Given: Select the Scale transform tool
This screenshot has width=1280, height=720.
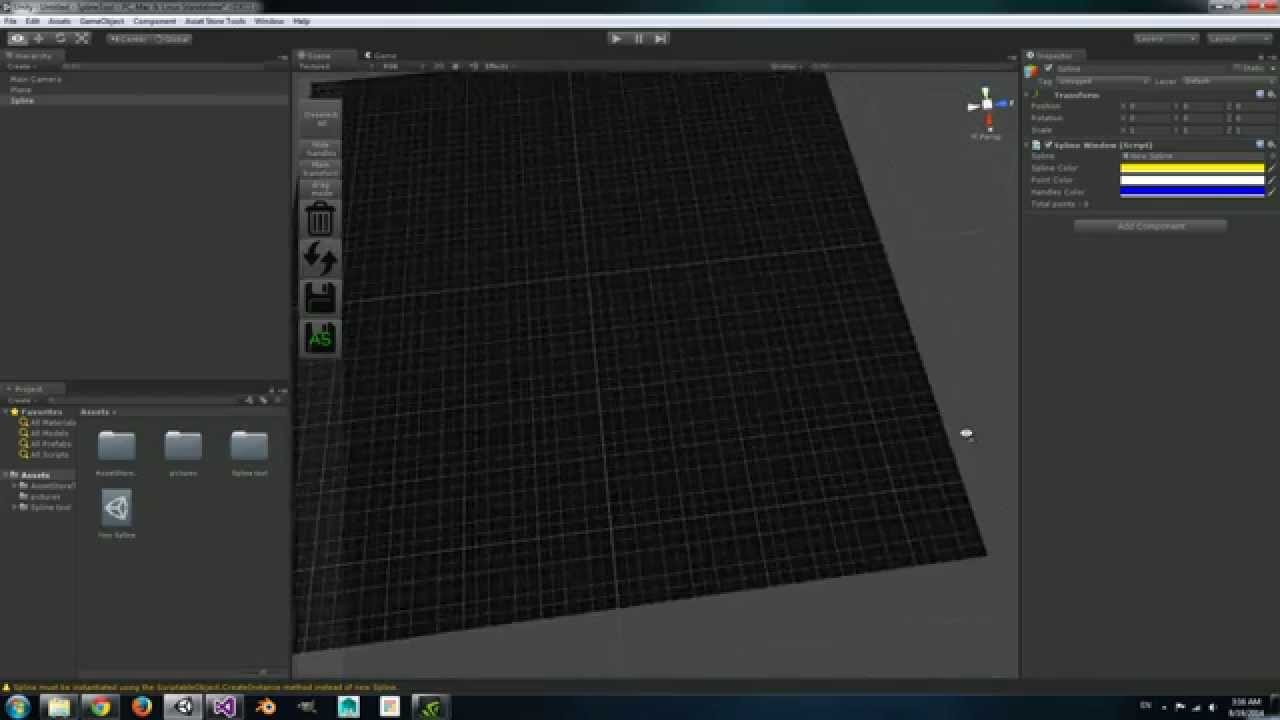Looking at the screenshot, I should pyautogui.click(x=81, y=38).
